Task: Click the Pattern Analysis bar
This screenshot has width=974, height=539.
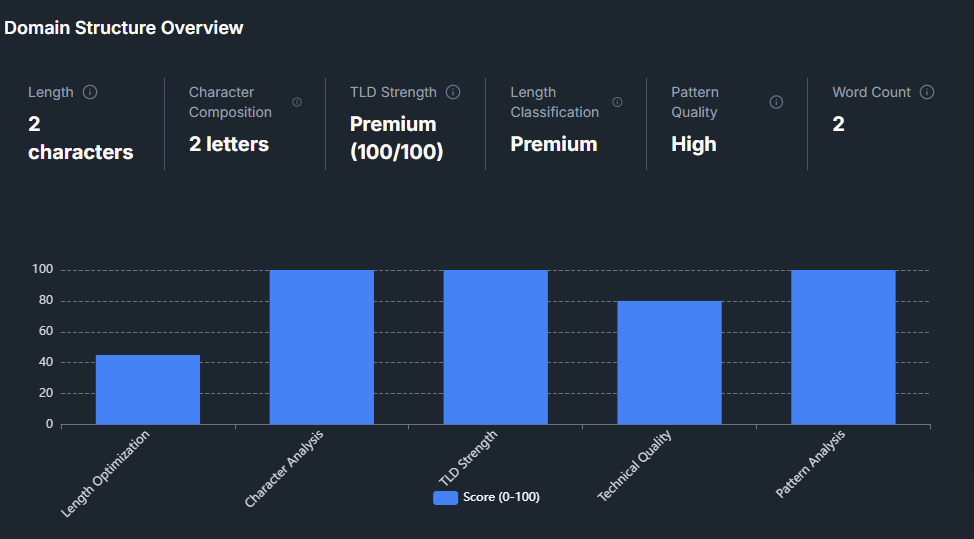Action: click(843, 347)
